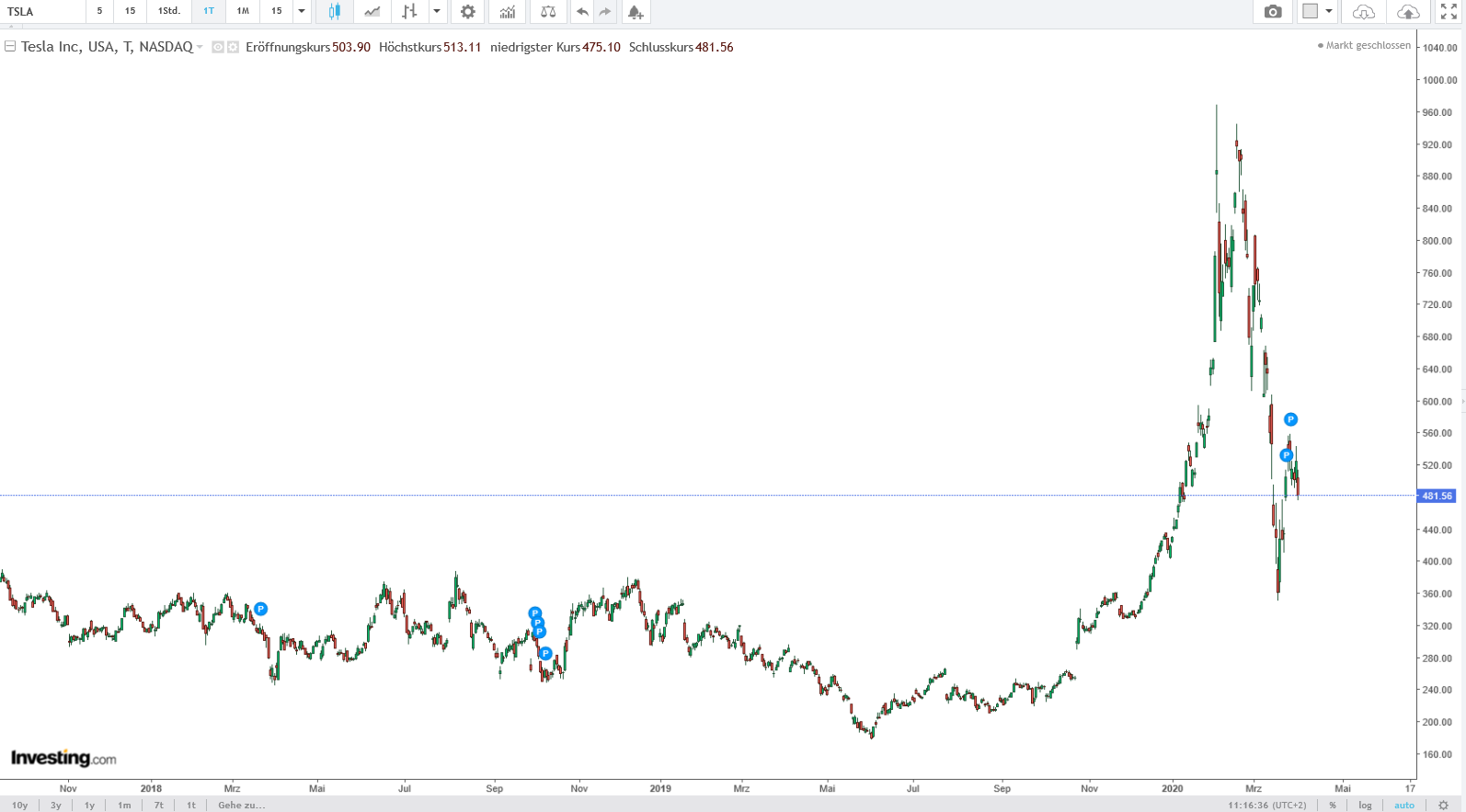
Task: Click the 'Gehe zu...' button
Action: (x=241, y=805)
